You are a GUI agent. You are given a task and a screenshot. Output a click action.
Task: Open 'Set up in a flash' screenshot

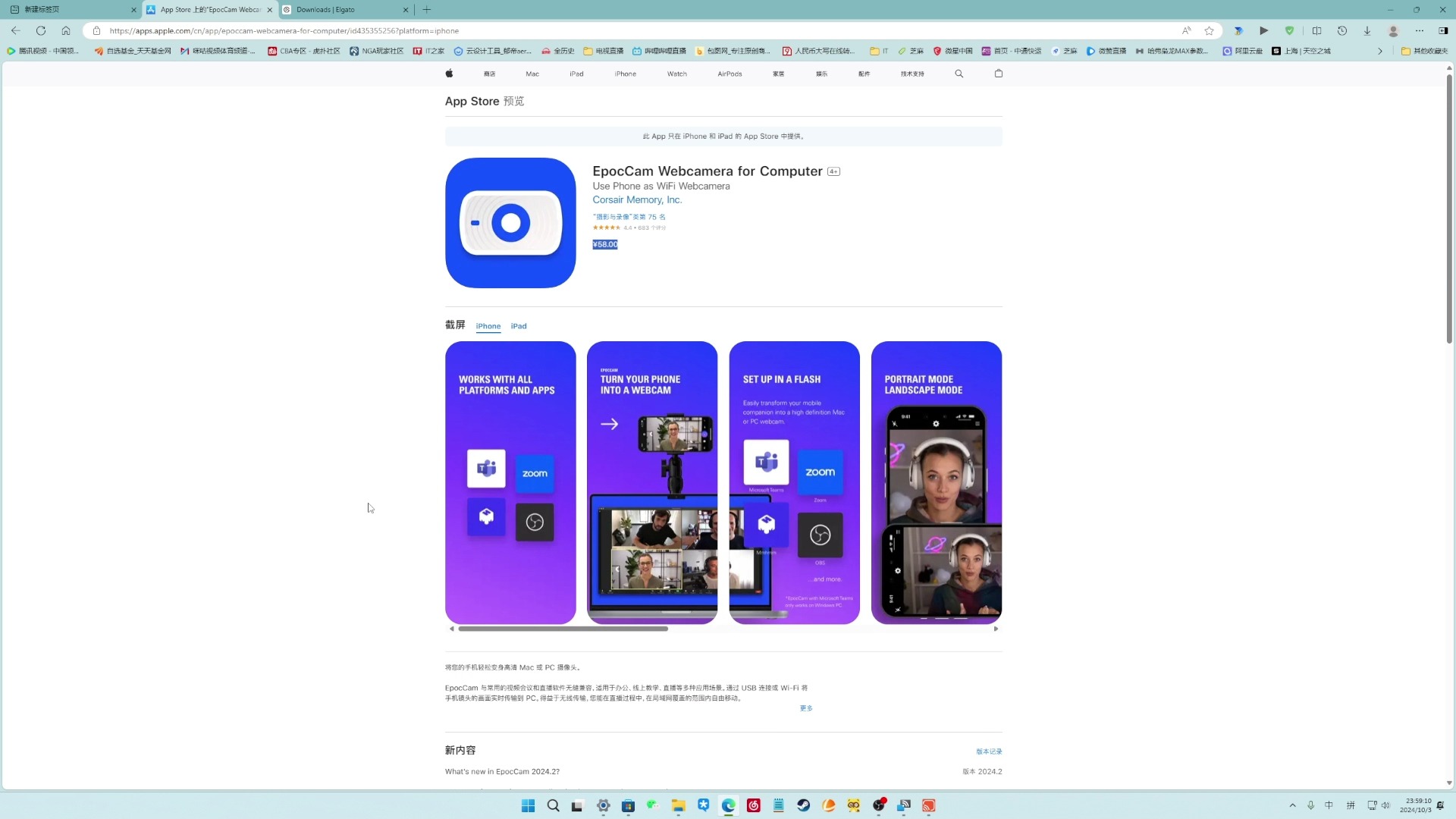point(794,483)
